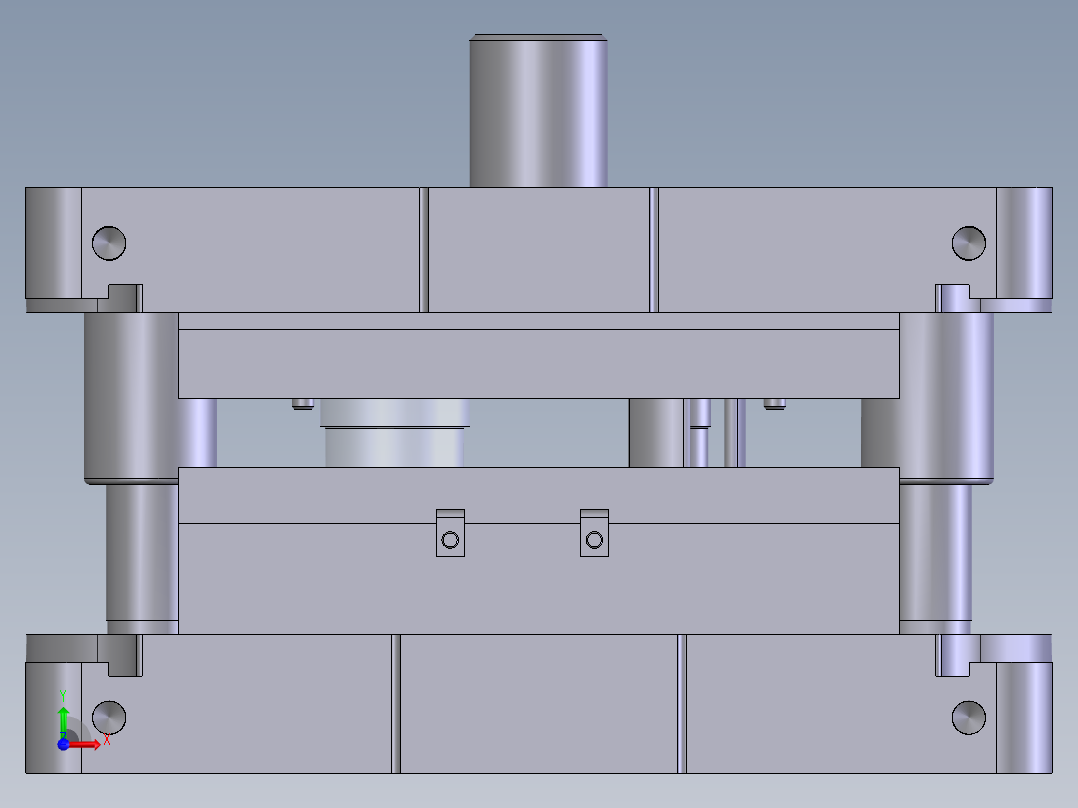Image resolution: width=1078 pixels, height=808 pixels.
Task: Select the upper plate's left circular hole
Action: (109, 242)
